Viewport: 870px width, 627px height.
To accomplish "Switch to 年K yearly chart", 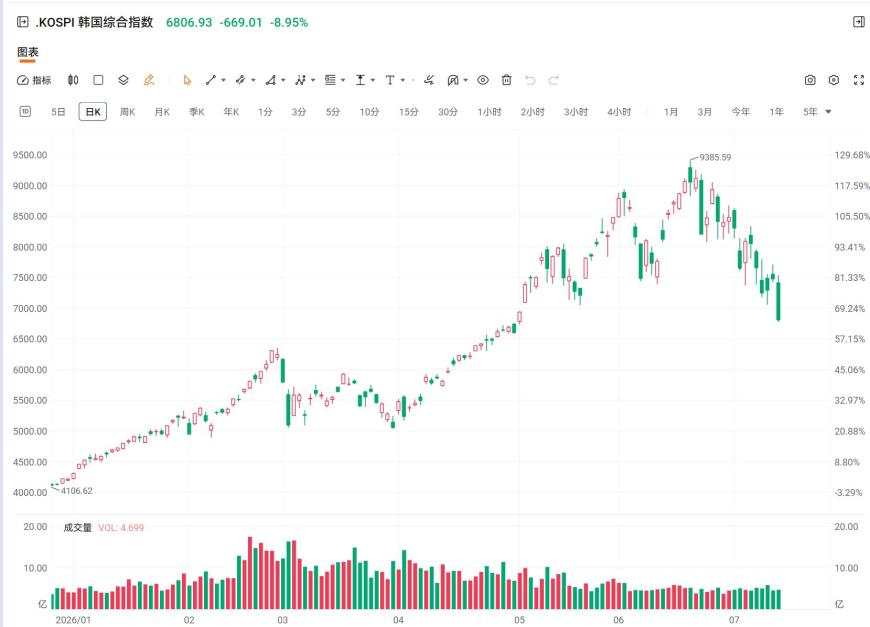I will pyautogui.click(x=231, y=112).
